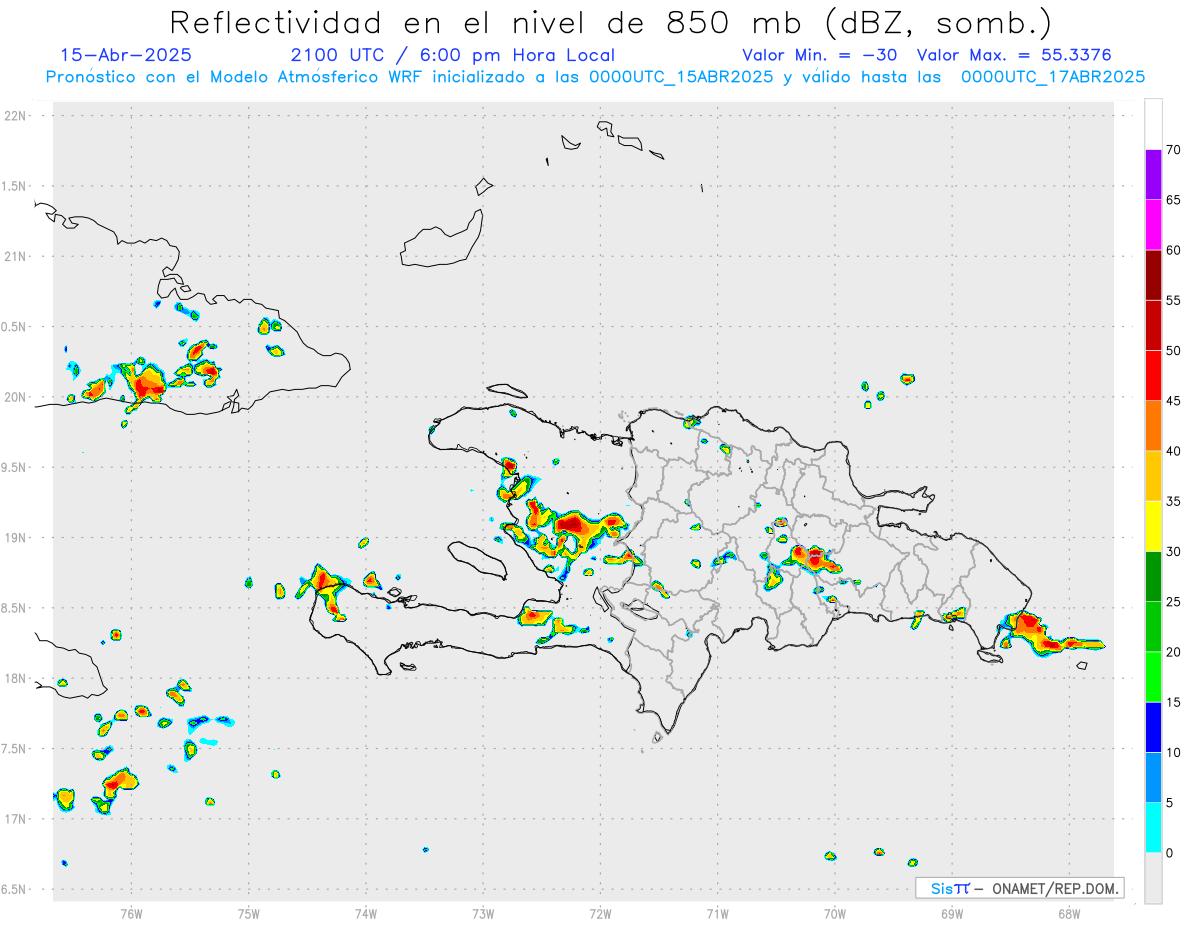Screen dimensions: 1200x927
Task: Click the colorbar value label '70'
Action: pos(1173,150)
